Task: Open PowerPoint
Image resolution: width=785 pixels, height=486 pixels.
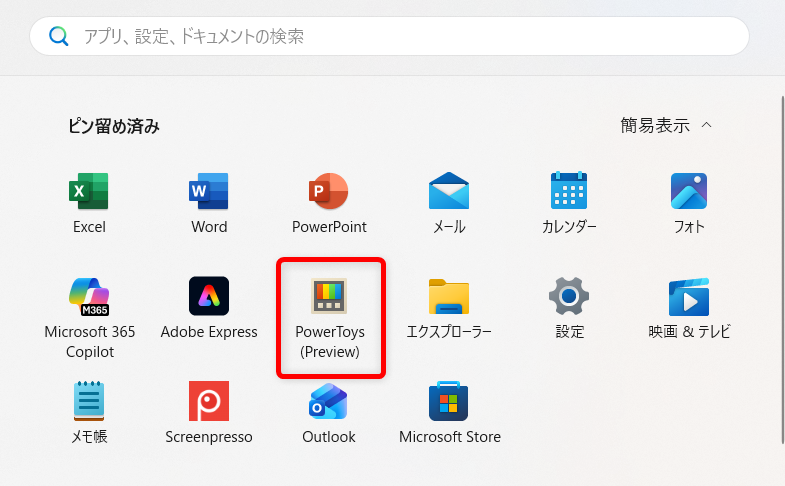Action: (x=329, y=203)
